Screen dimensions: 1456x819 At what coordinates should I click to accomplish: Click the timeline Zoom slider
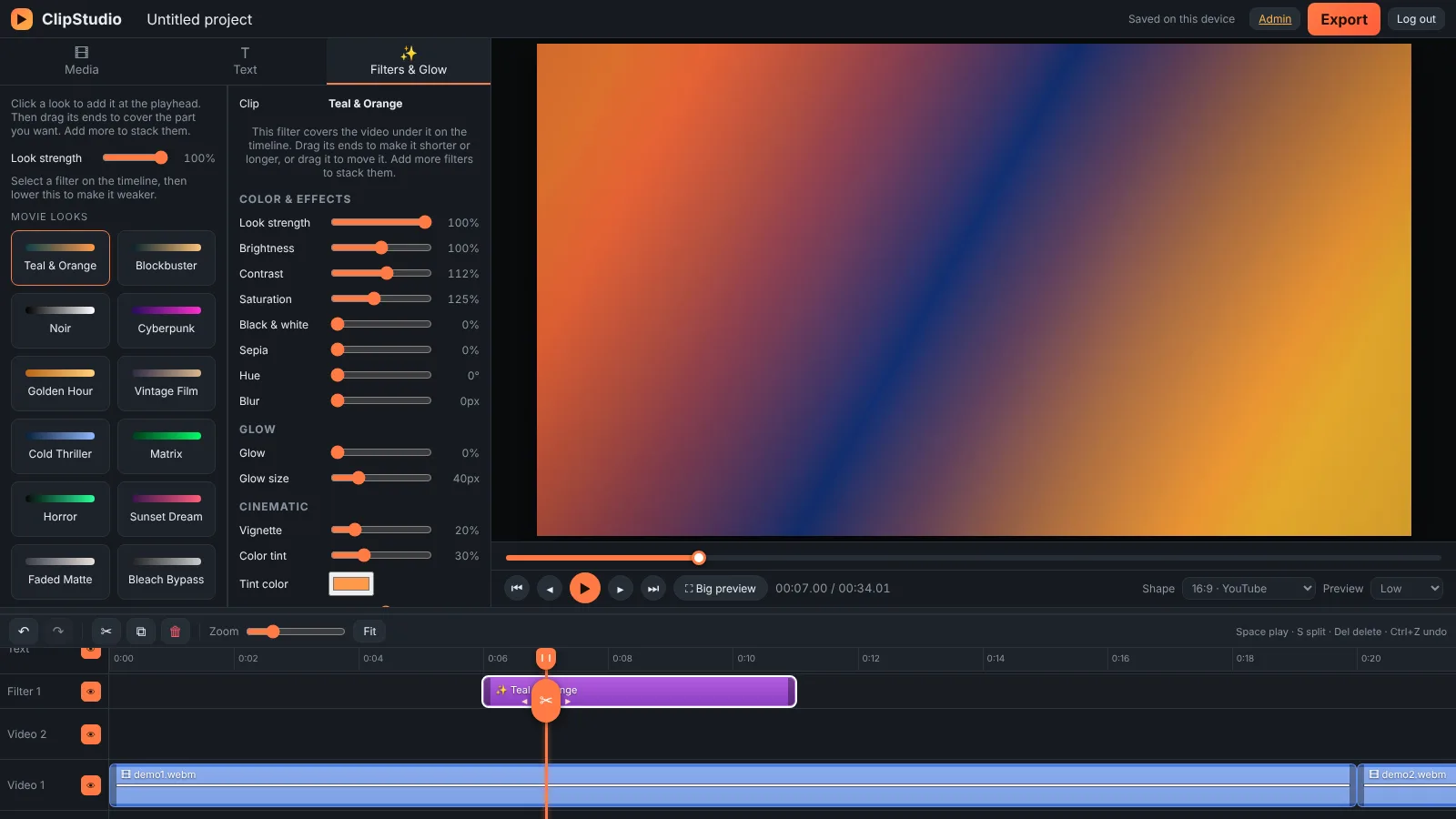[x=296, y=632]
